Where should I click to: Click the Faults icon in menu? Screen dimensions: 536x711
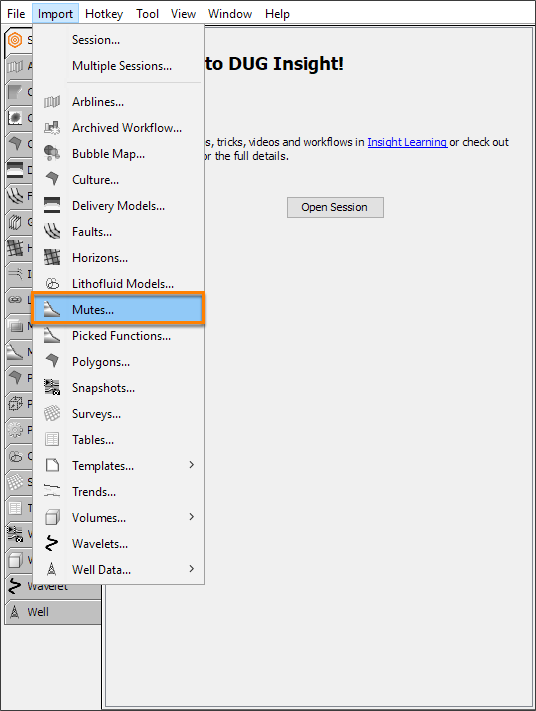52,232
